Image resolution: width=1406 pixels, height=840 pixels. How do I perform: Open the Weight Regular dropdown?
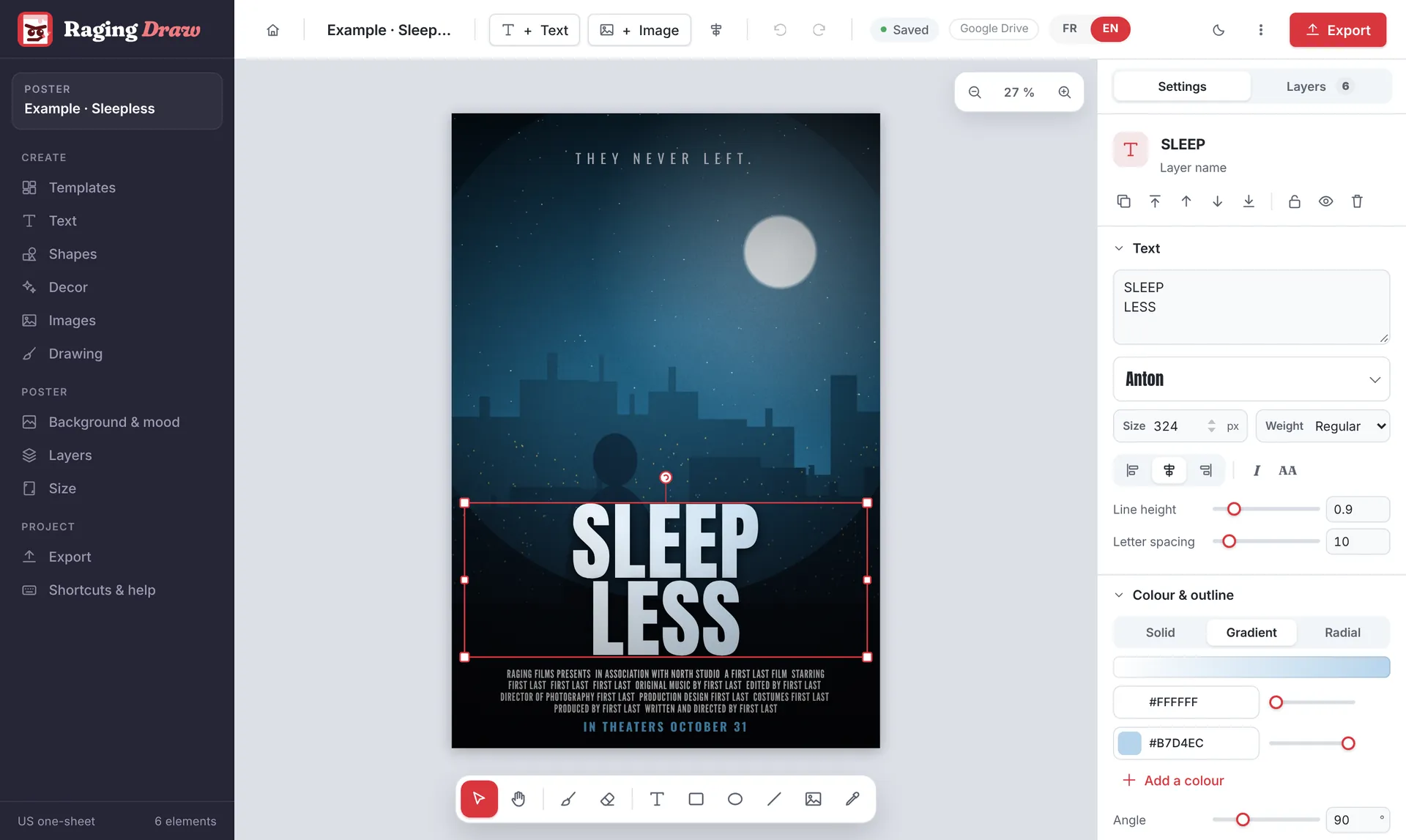(x=1323, y=426)
